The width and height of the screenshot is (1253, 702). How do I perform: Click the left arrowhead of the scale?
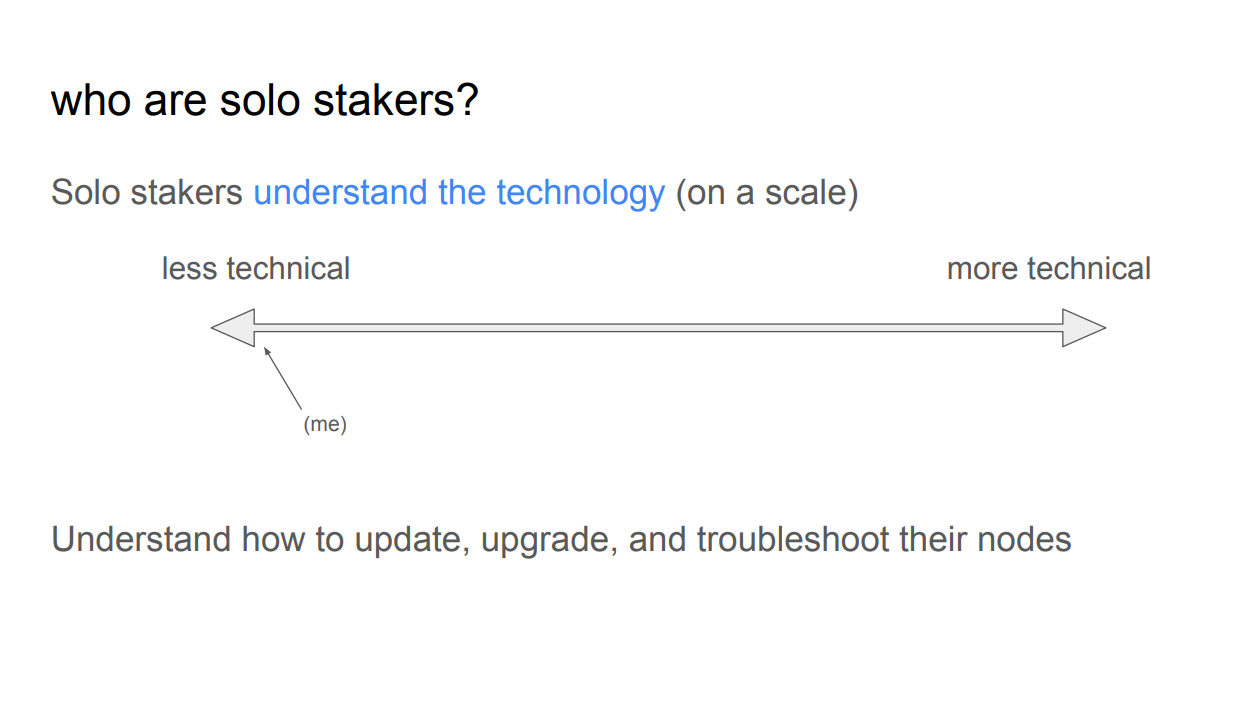click(x=234, y=328)
